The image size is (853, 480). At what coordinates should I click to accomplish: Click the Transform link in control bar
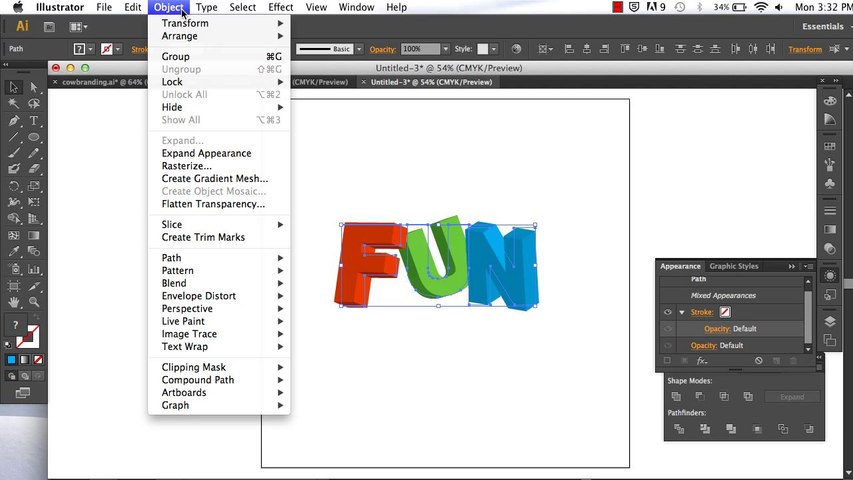tap(805, 49)
